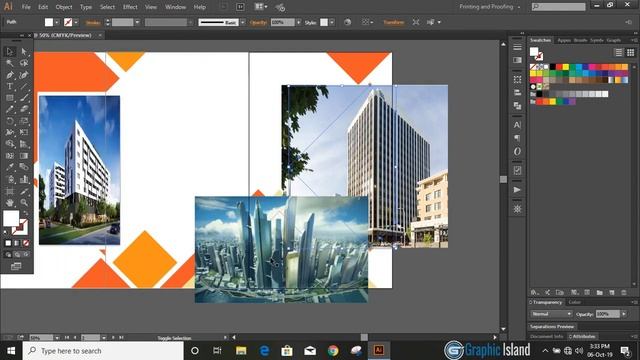Click the Opacity link in control bar
Screen dimensions: 640x360
coord(258,22)
